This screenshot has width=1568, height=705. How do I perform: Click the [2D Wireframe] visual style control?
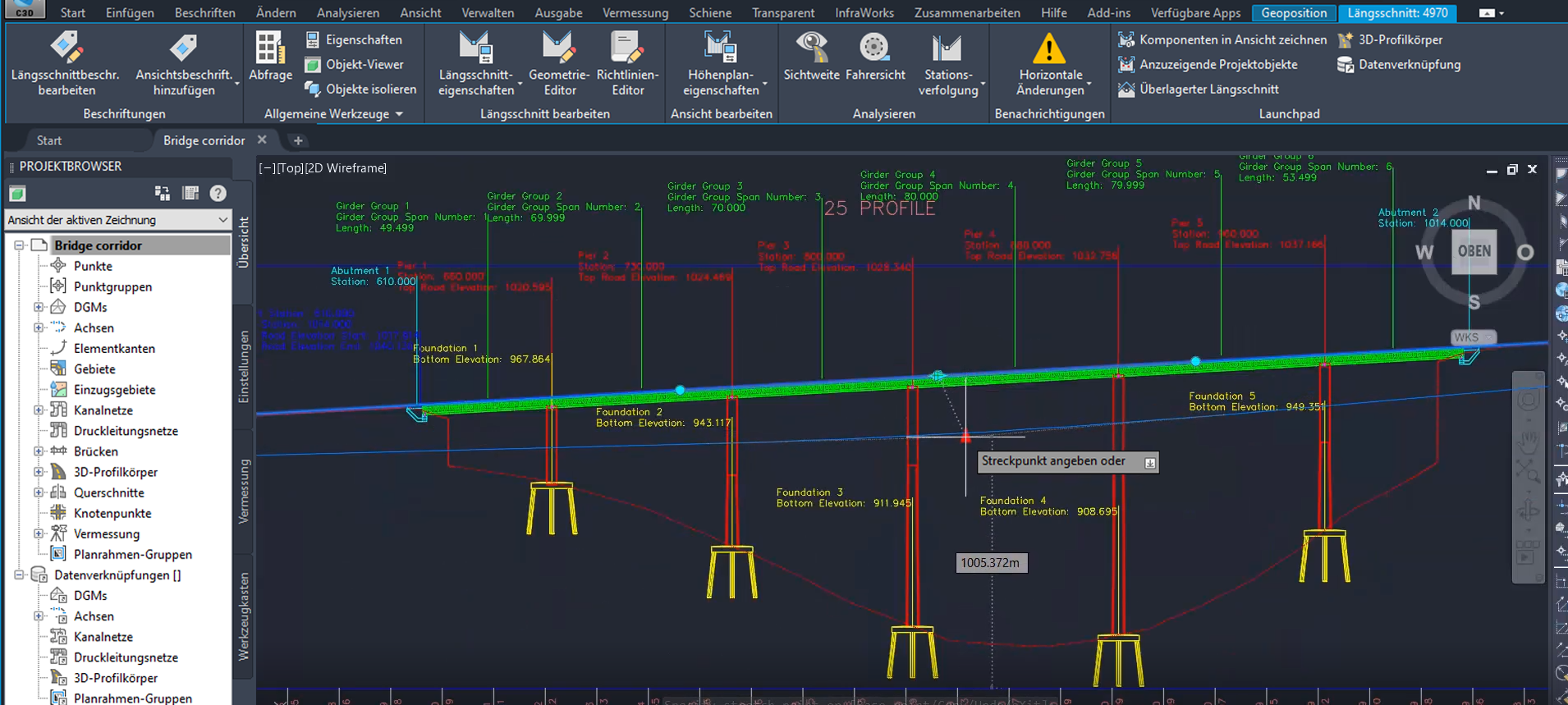346,168
